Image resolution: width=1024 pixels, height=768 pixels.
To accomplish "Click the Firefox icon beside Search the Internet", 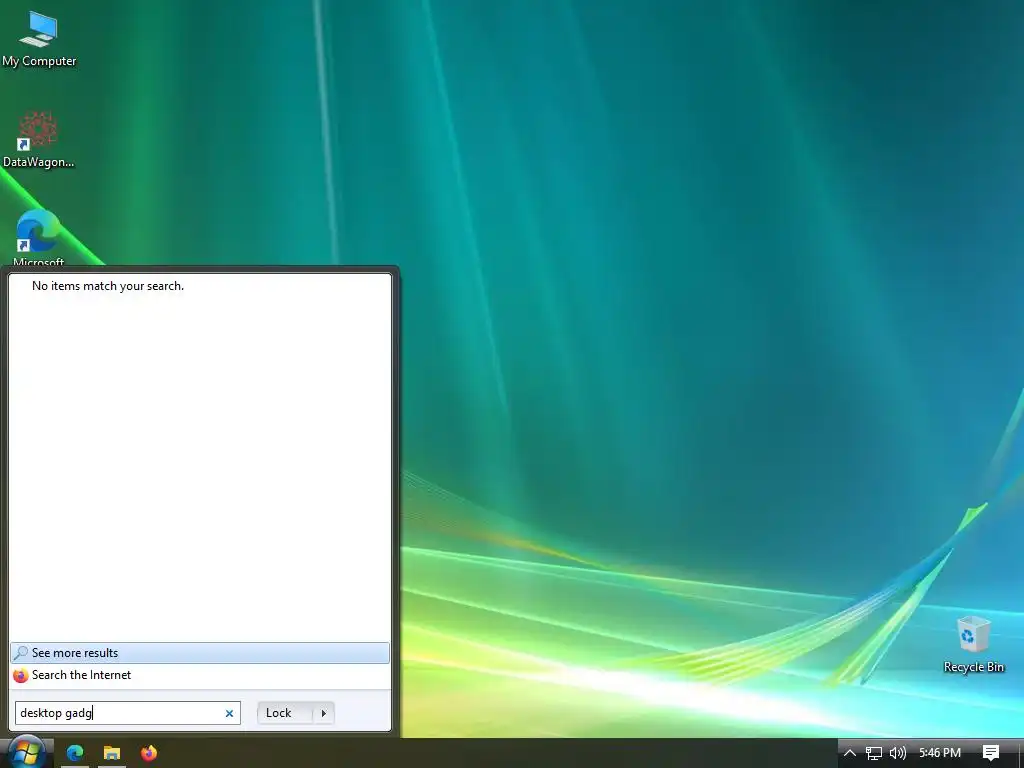I will (x=21, y=675).
